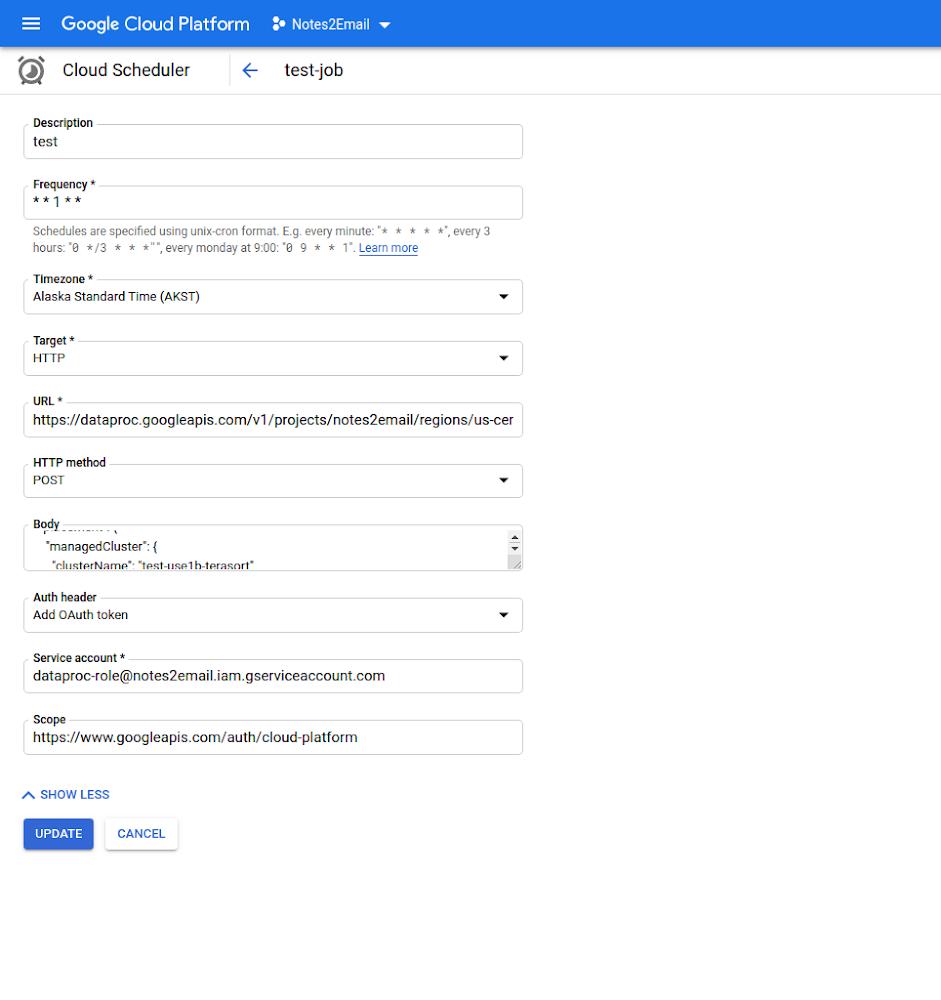Click inside the Frequency input field
The height and width of the screenshot is (1000, 941).
coord(270,202)
